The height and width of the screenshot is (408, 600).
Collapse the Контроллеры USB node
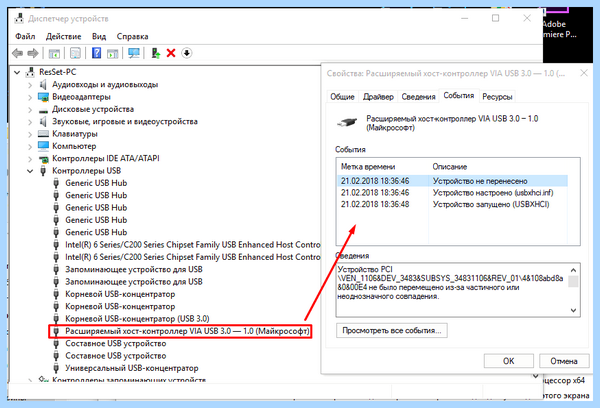pyautogui.click(x=30, y=171)
